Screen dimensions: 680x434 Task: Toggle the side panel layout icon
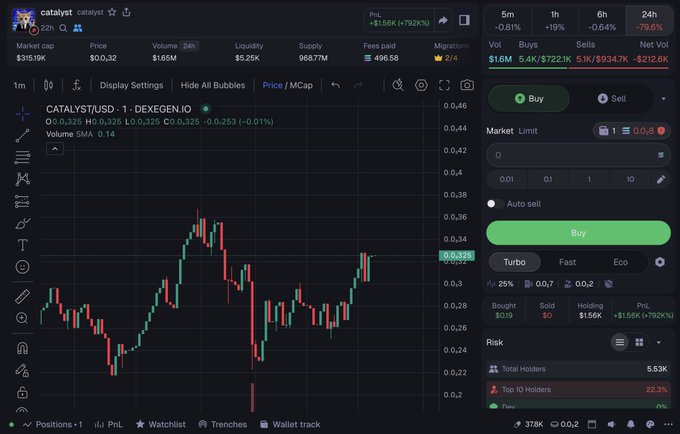[x=464, y=20]
